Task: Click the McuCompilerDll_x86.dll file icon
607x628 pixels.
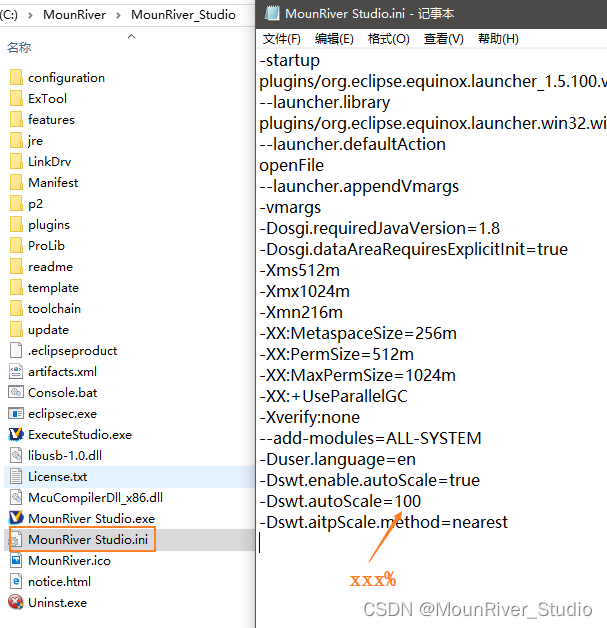Action: tap(16, 497)
